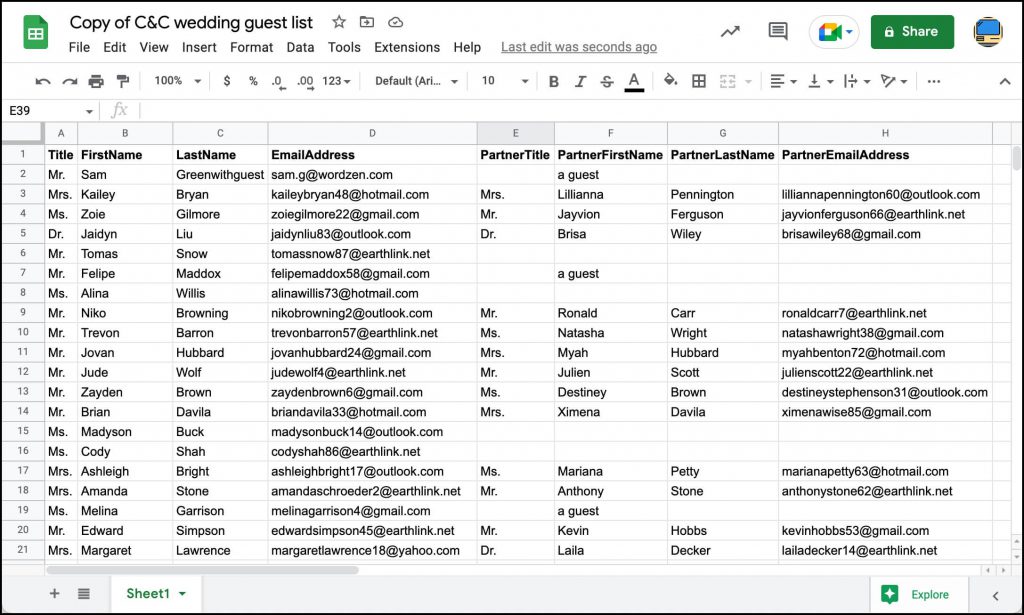
Task: Open the text color picker
Action: (x=634, y=81)
